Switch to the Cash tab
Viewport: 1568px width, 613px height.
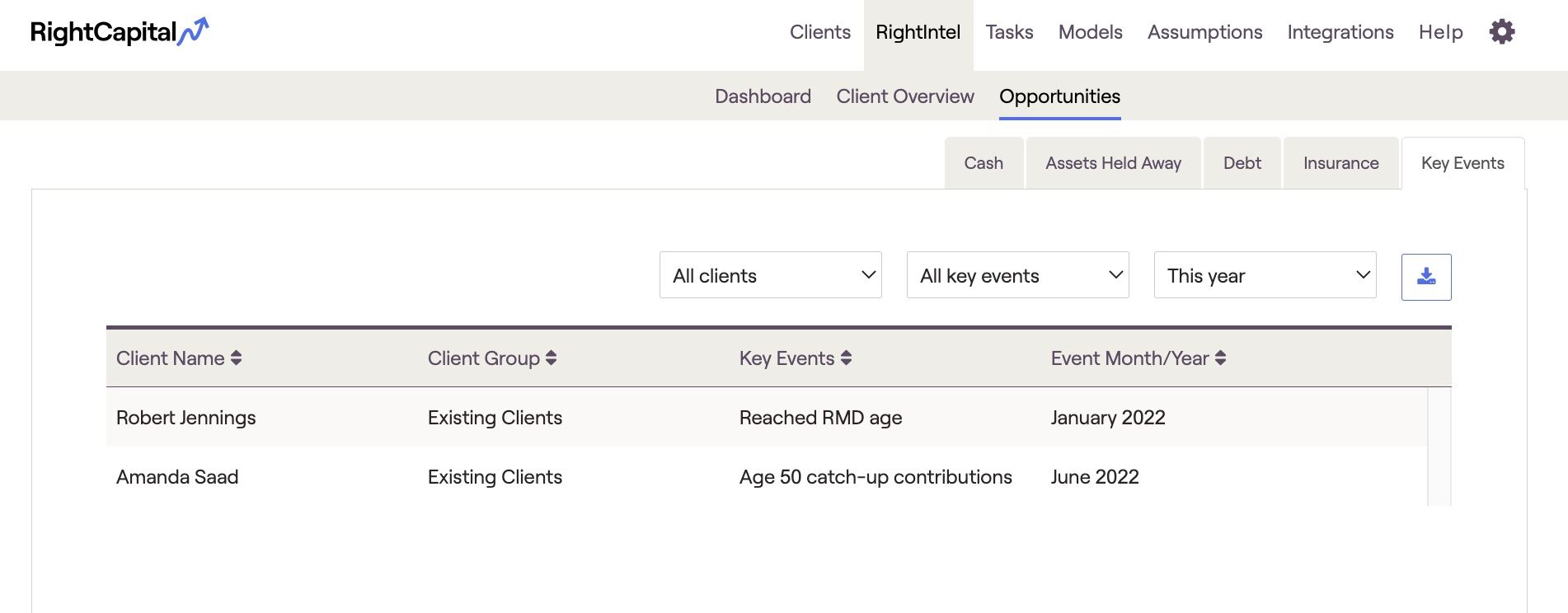[x=984, y=163]
